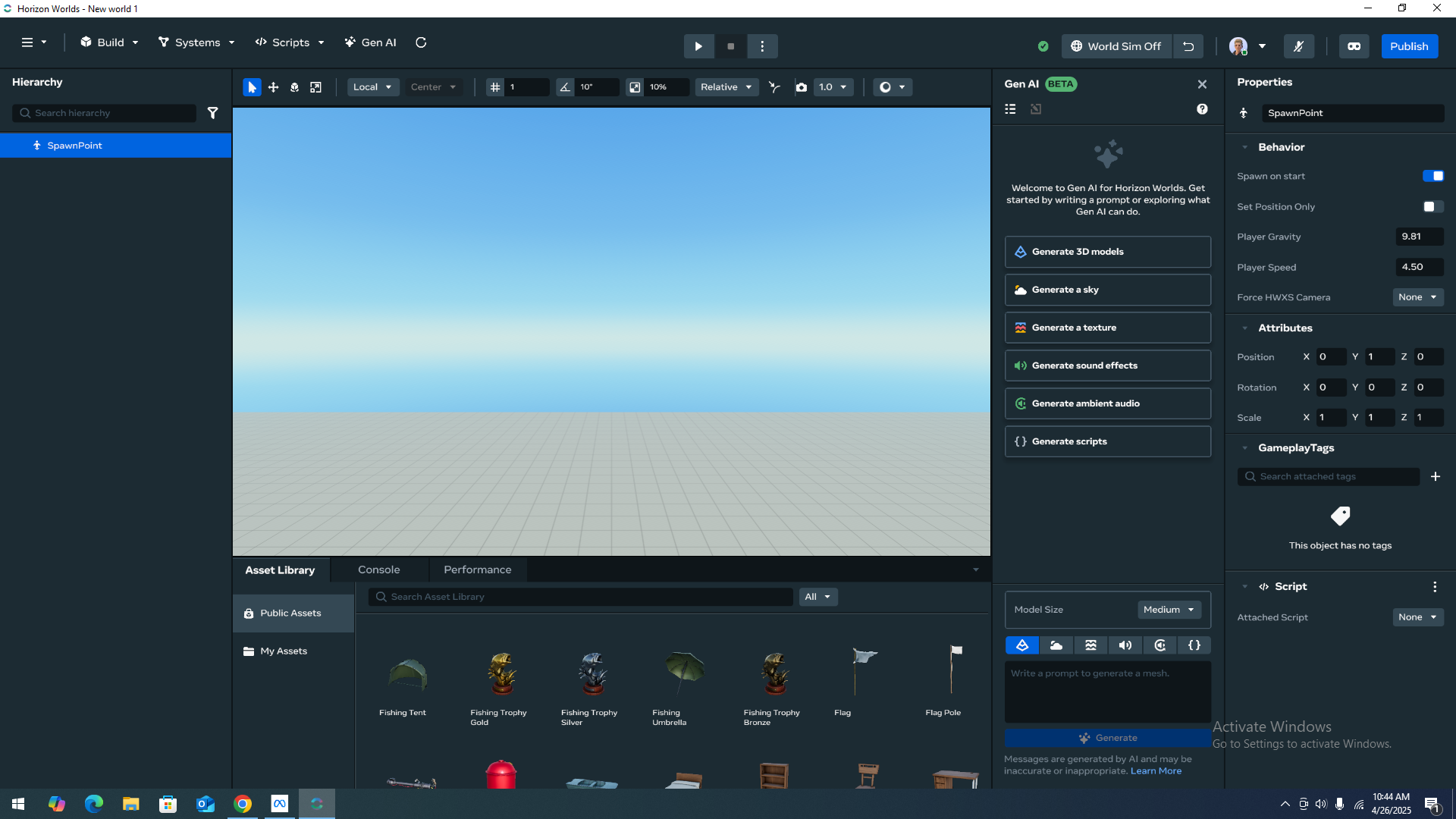The height and width of the screenshot is (819, 1456).
Task: Click the hierarchy filter icon
Action: pos(213,113)
